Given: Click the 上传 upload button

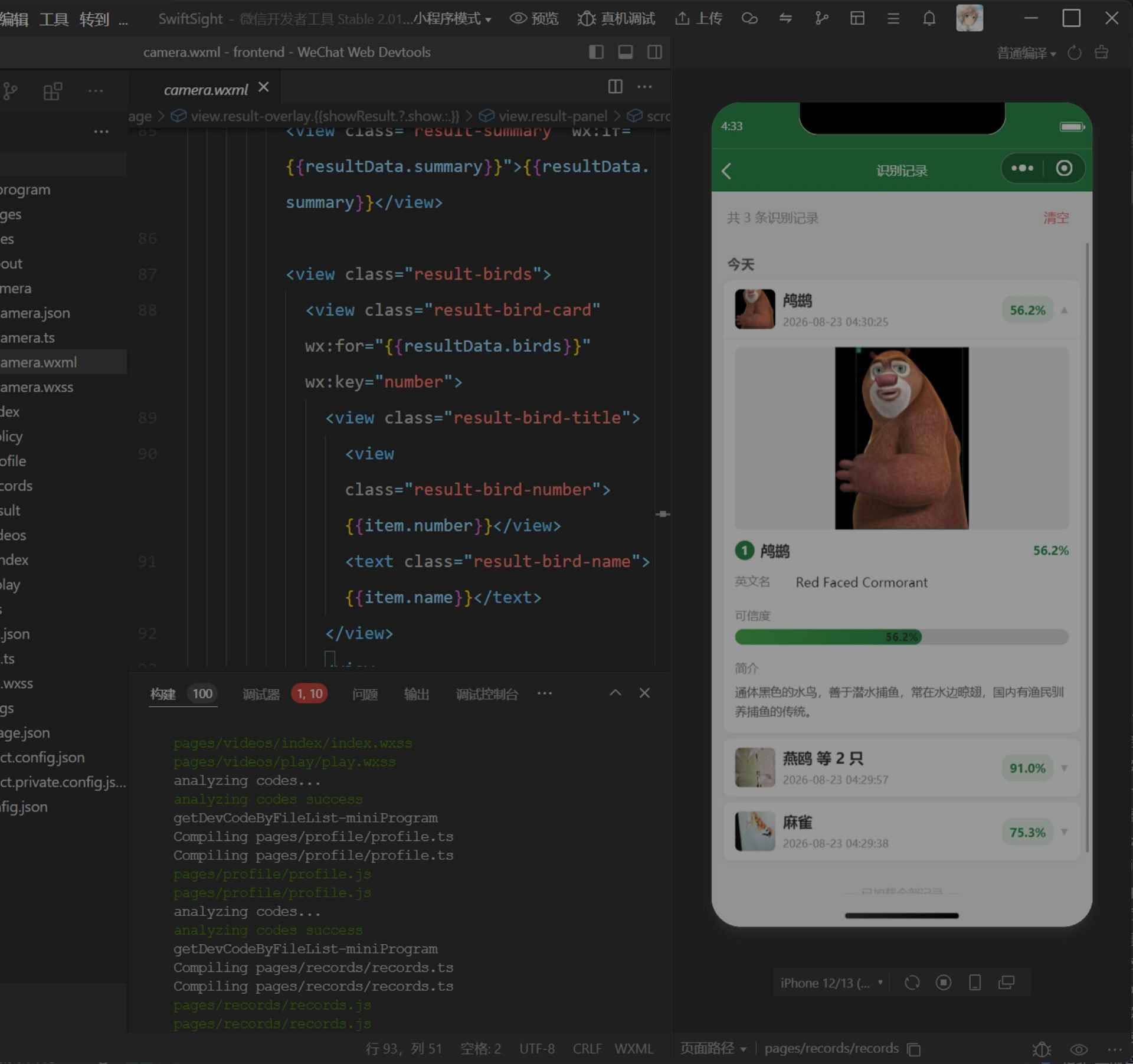Looking at the screenshot, I should [699, 19].
